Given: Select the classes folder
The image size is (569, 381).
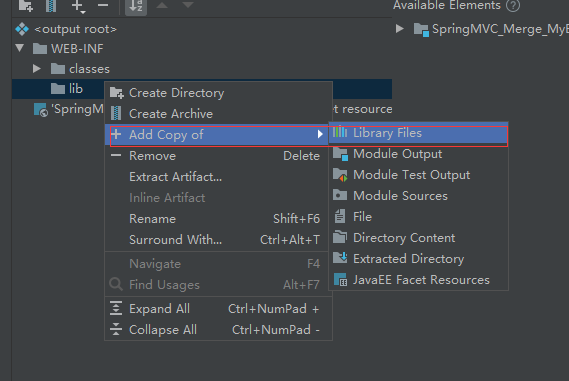Looking at the screenshot, I should [x=89, y=69].
